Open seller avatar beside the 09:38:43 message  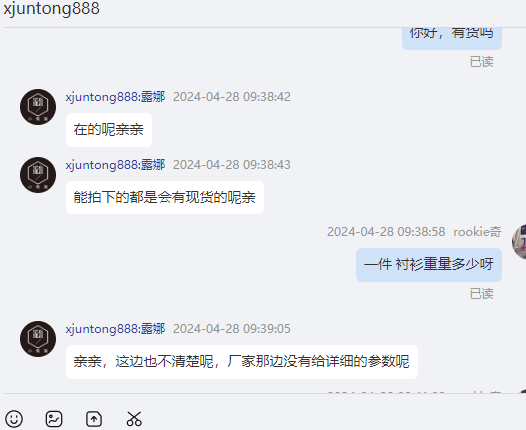(x=38, y=175)
